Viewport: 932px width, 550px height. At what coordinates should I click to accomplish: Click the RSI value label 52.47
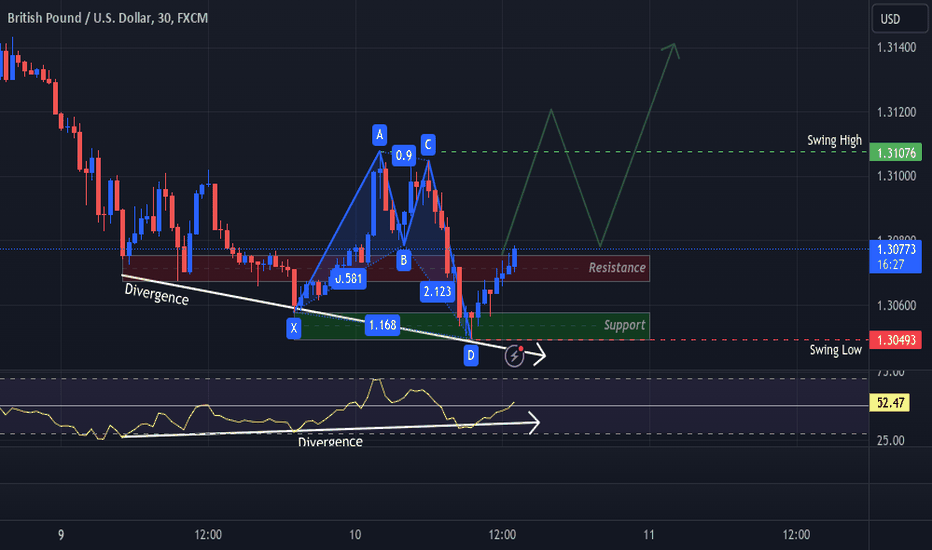tap(889, 403)
